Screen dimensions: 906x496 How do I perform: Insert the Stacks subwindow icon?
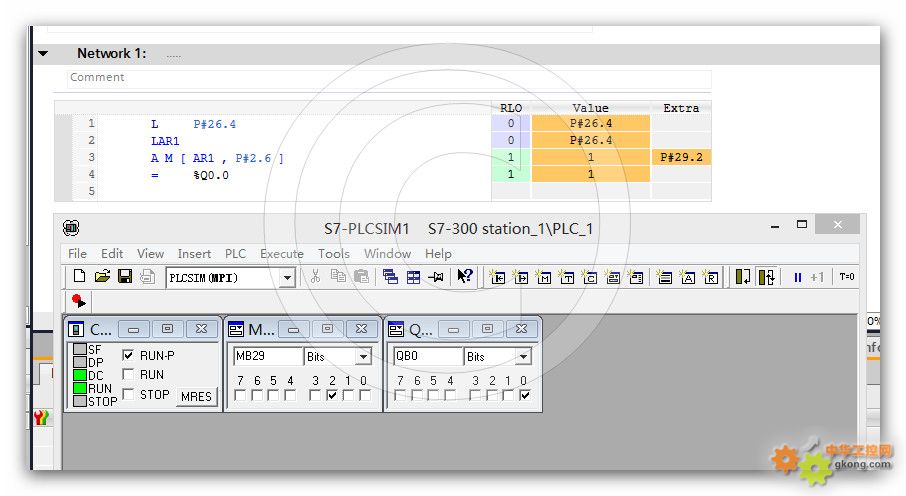pos(664,277)
